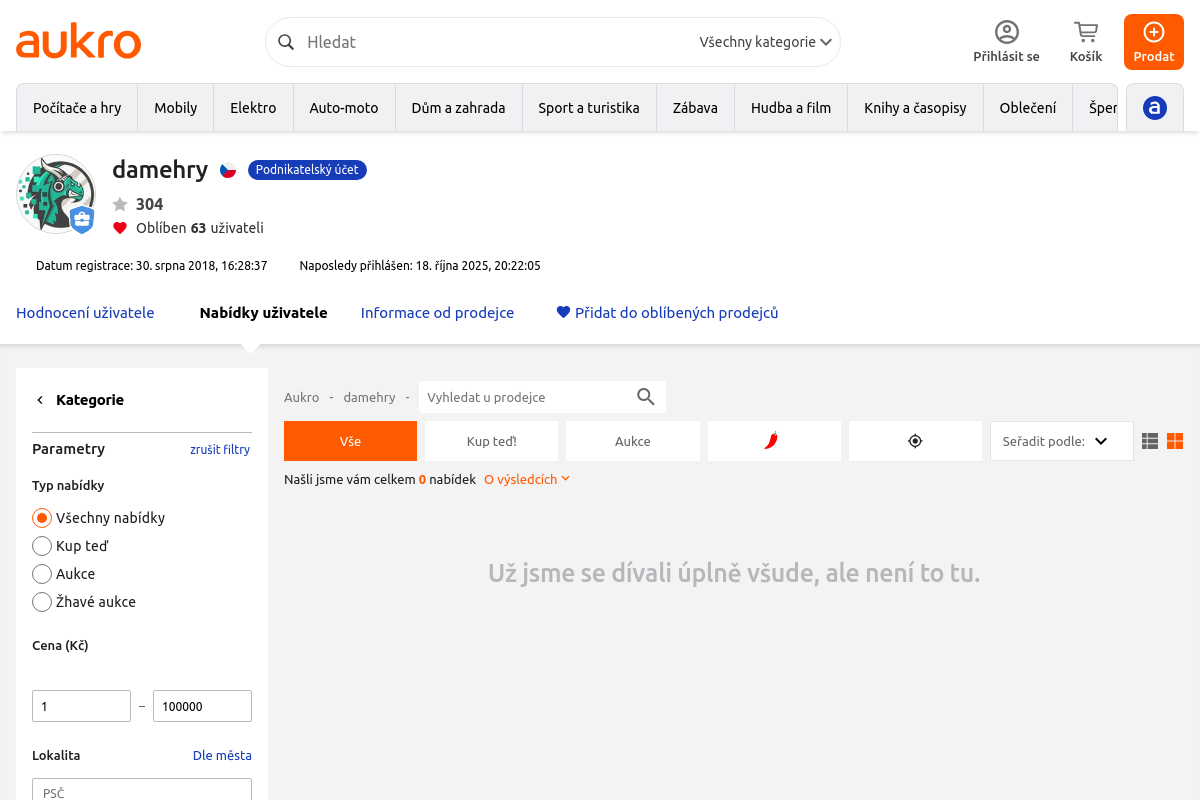
Task: Click the Hledat search input
Action: coord(495,42)
